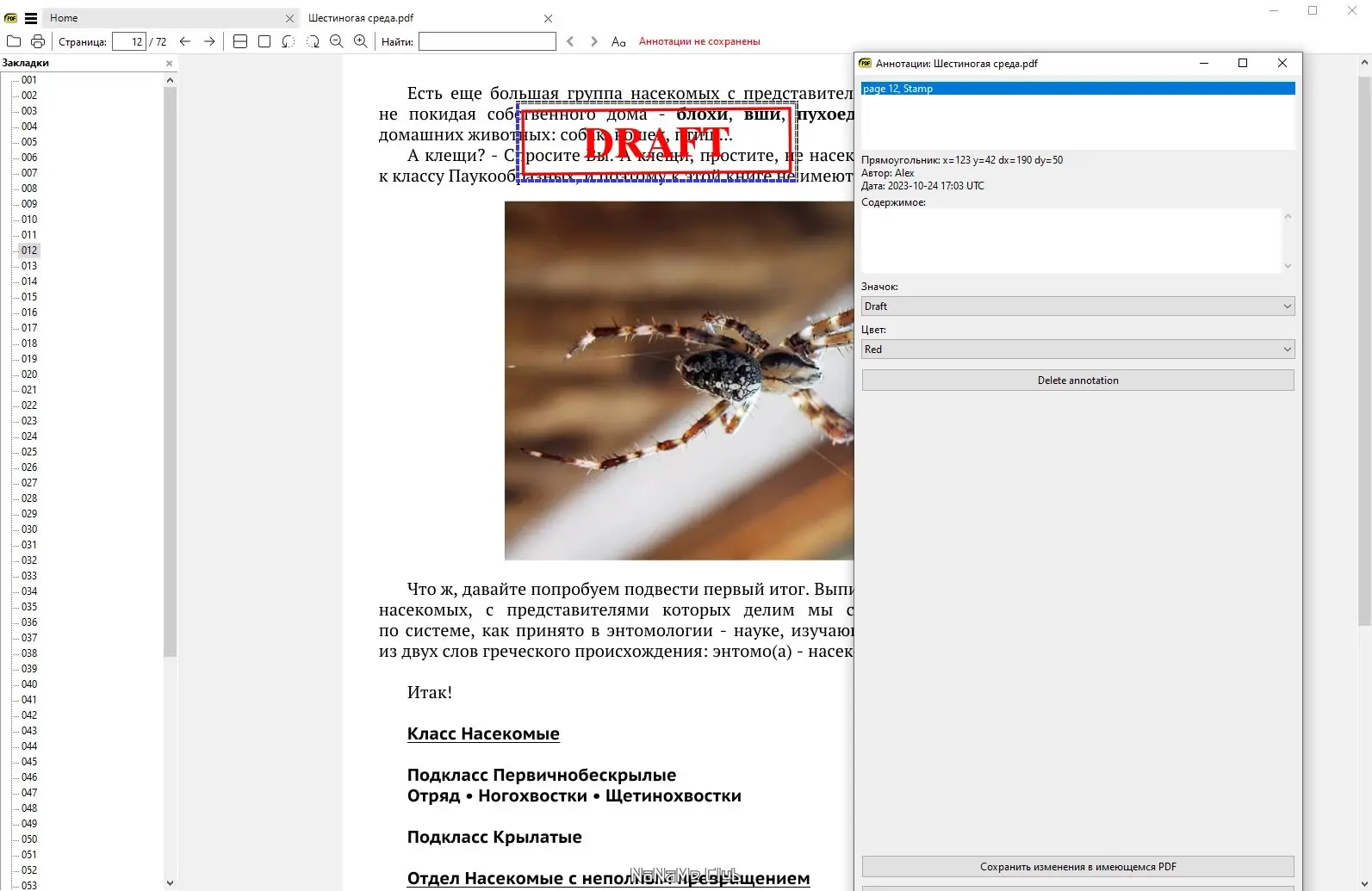Click the document vertical scrollbar thumb
Viewport: 1372px width, 891px height.
(1364, 351)
